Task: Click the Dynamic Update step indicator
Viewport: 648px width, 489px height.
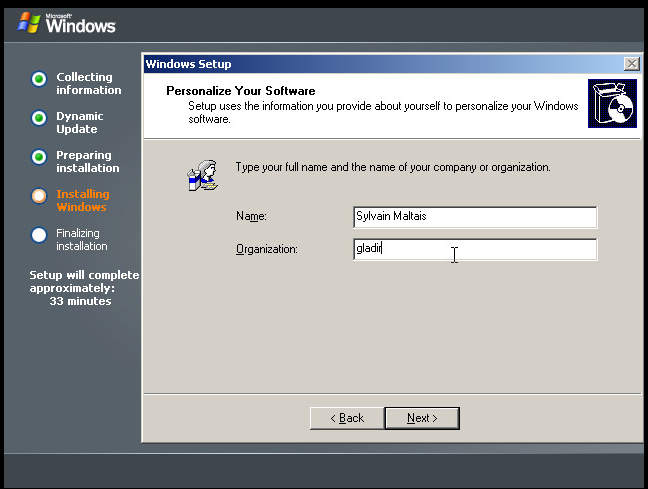Action: point(39,118)
